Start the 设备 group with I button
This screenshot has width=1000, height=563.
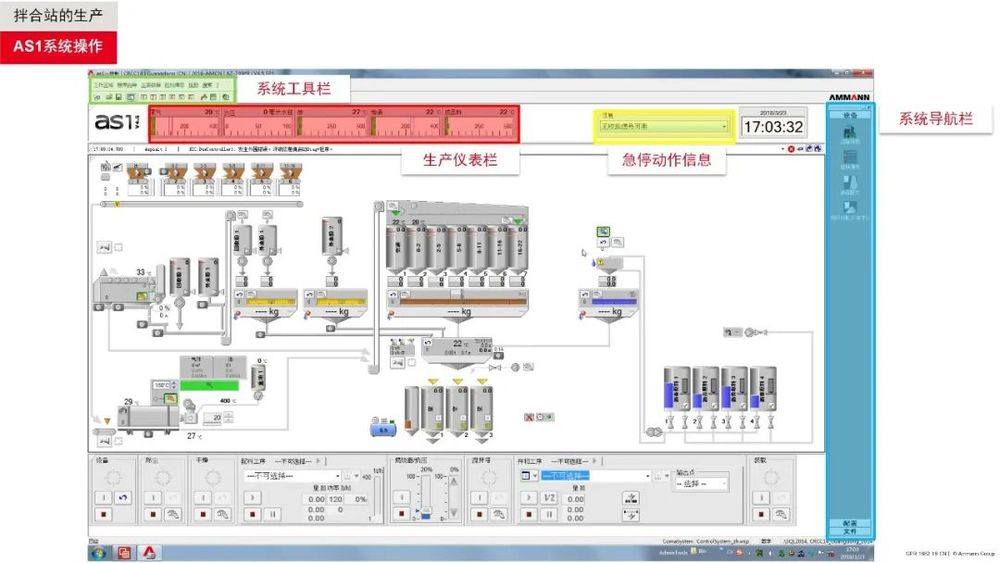103,498
